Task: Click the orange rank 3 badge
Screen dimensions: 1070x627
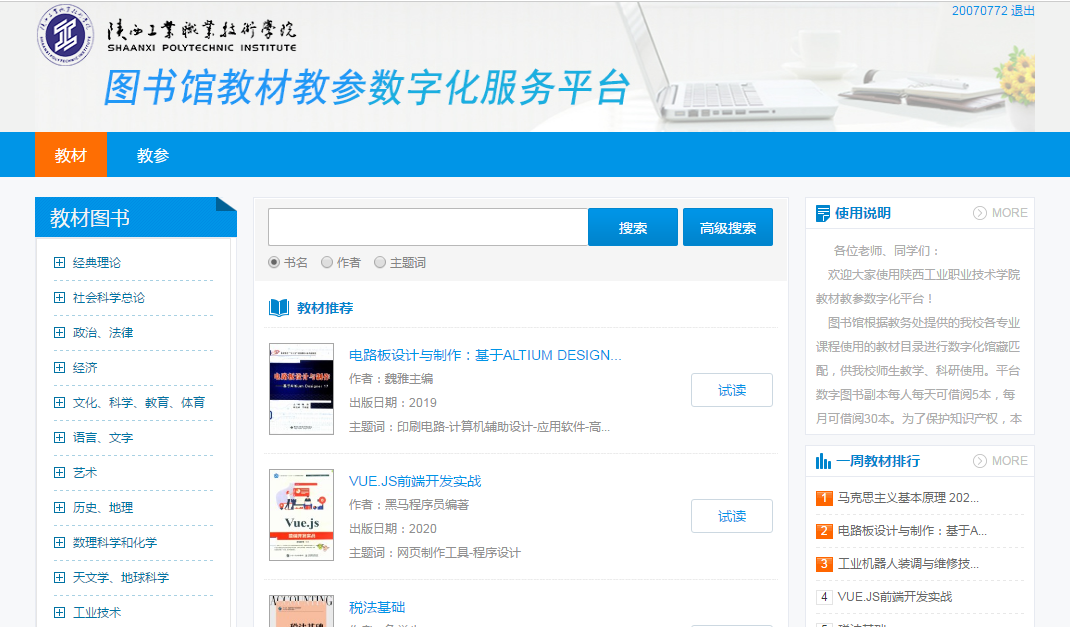Action: [824, 564]
